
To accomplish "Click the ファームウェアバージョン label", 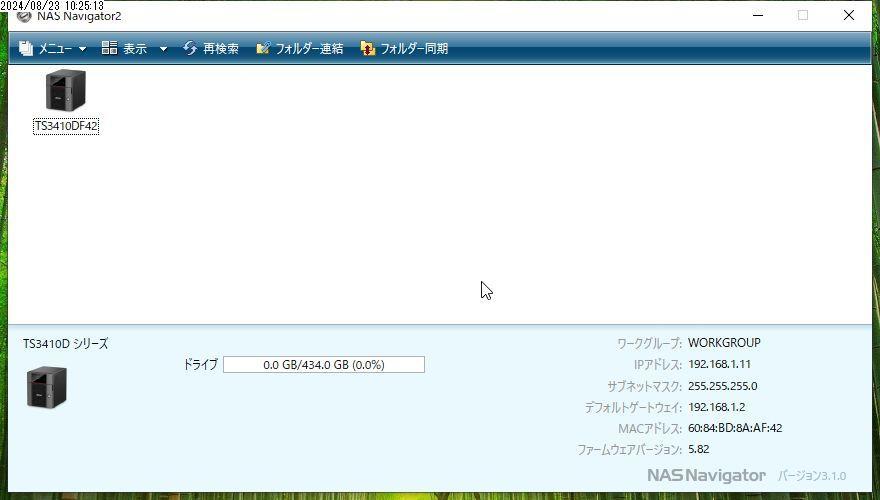I will (x=629, y=449).
